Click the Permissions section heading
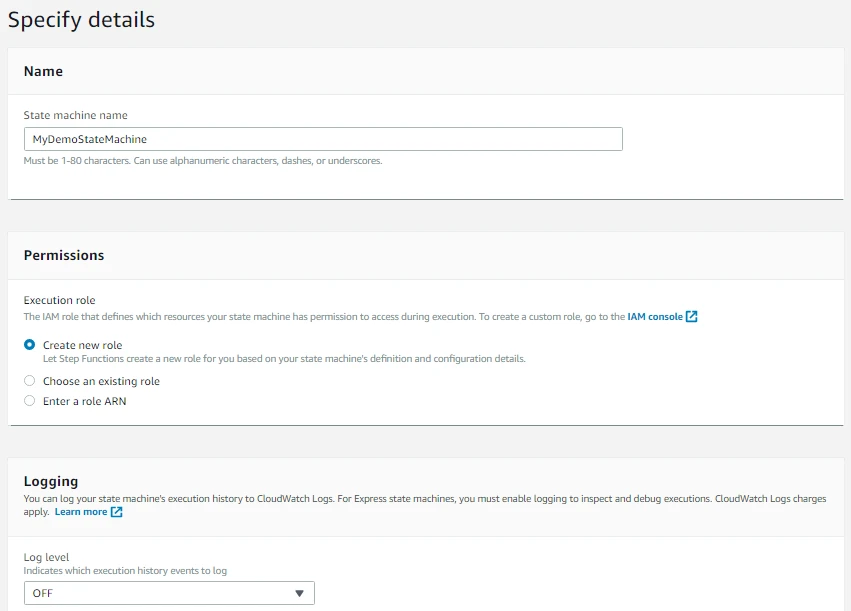Screen dimensions: 851x611 64,255
